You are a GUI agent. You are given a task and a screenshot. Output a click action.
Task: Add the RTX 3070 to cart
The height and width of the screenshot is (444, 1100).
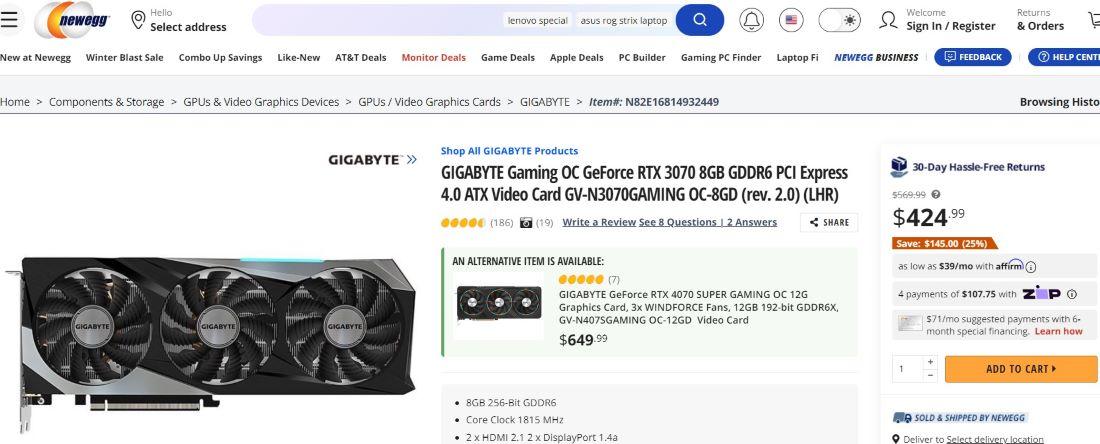click(x=1021, y=369)
